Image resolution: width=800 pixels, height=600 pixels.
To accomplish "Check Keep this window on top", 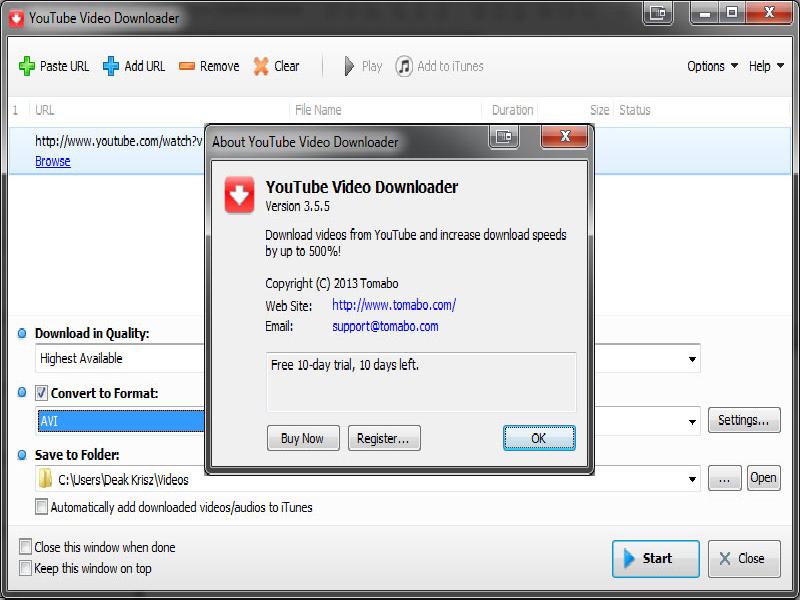I will tap(25, 568).
